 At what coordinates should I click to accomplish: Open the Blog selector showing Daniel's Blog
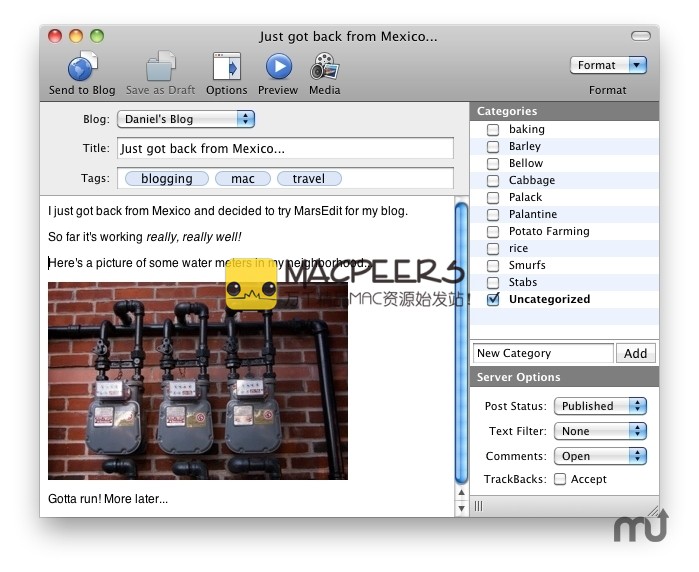[x=186, y=119]
